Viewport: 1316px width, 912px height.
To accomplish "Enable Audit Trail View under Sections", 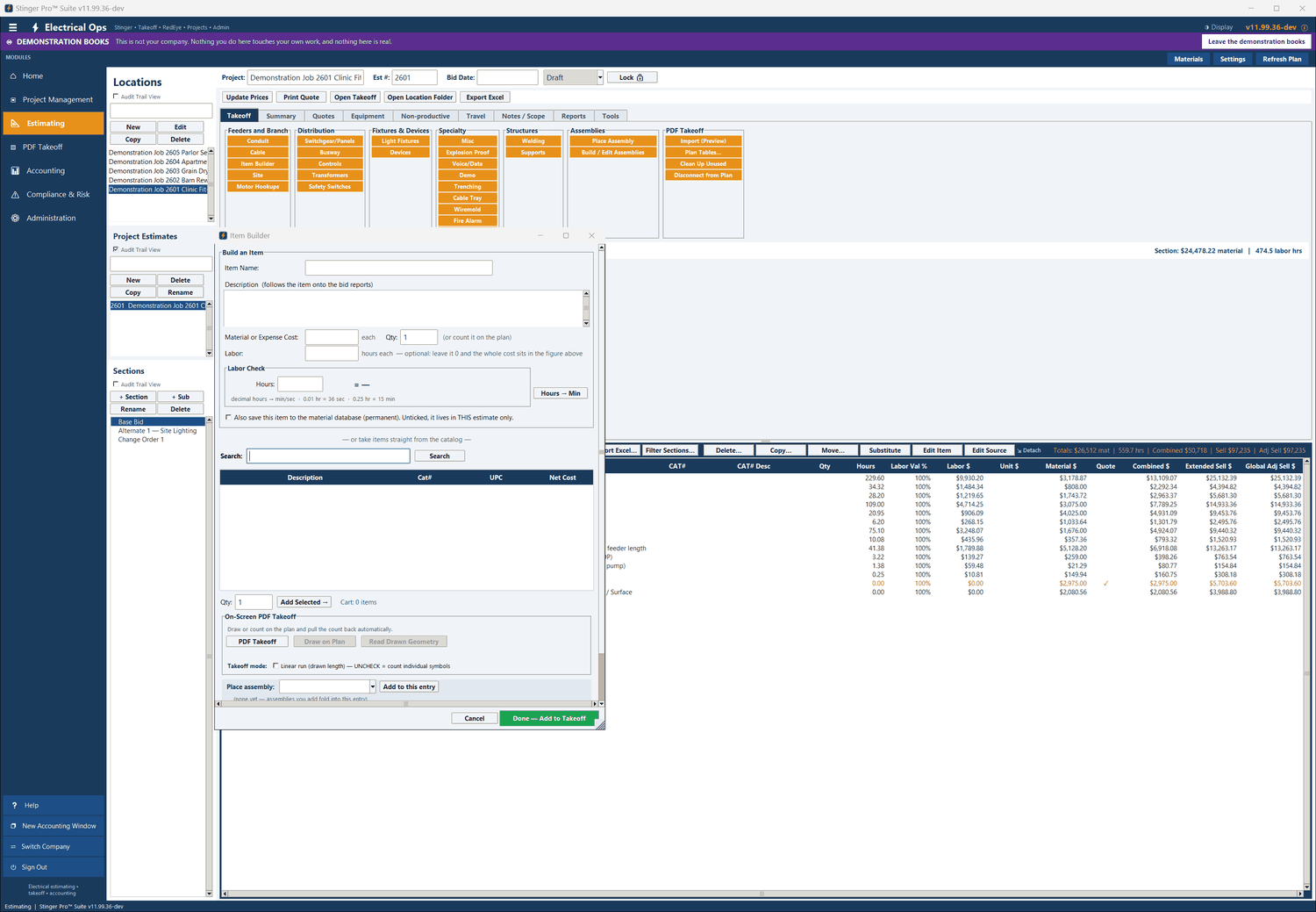I will pos(116,384).
